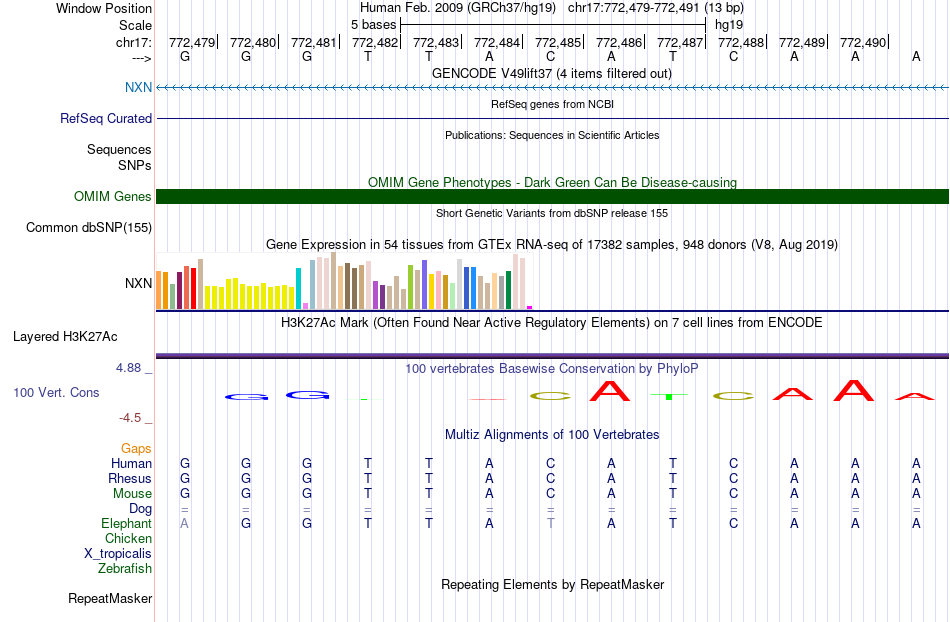Click the Common dbSNP(155) track label
Screen dimensions: 950x622
point(89,227)
